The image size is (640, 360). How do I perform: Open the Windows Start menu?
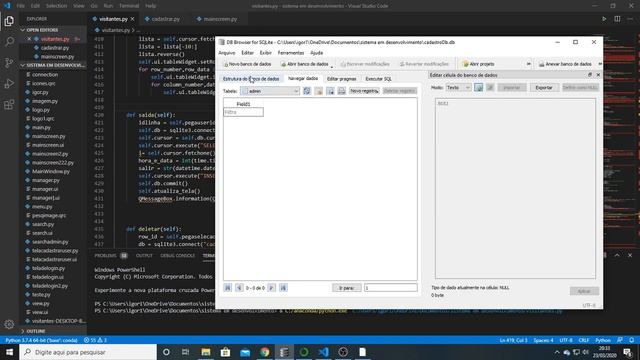click(x=9, y=352)
